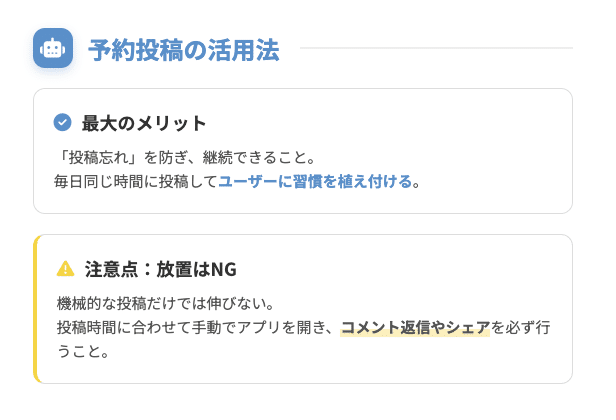Click the yellow left border of caution card
The width and height of the screenshot is (616, 420).
tap(36, 309)
